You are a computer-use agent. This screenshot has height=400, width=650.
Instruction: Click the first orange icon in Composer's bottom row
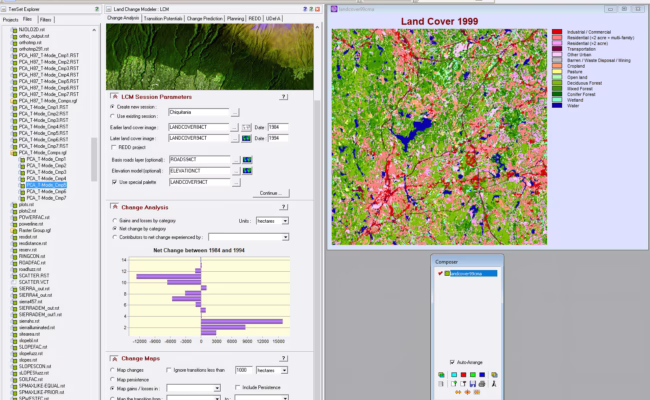click(x=458, y=392)
